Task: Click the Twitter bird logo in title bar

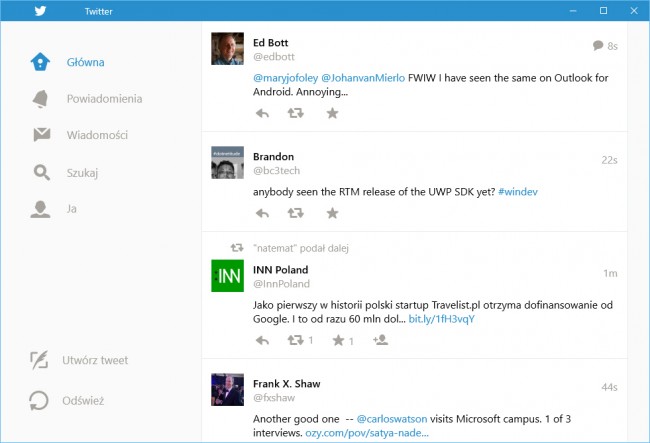Action: pyautogui.click(x=40, y=10)
